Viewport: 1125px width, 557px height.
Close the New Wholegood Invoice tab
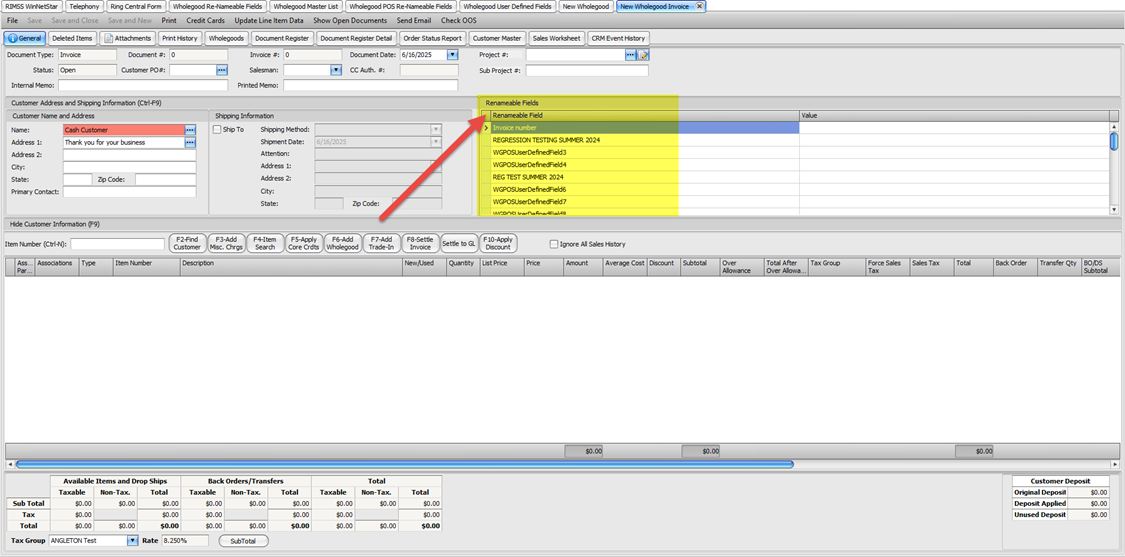point(700,6)
